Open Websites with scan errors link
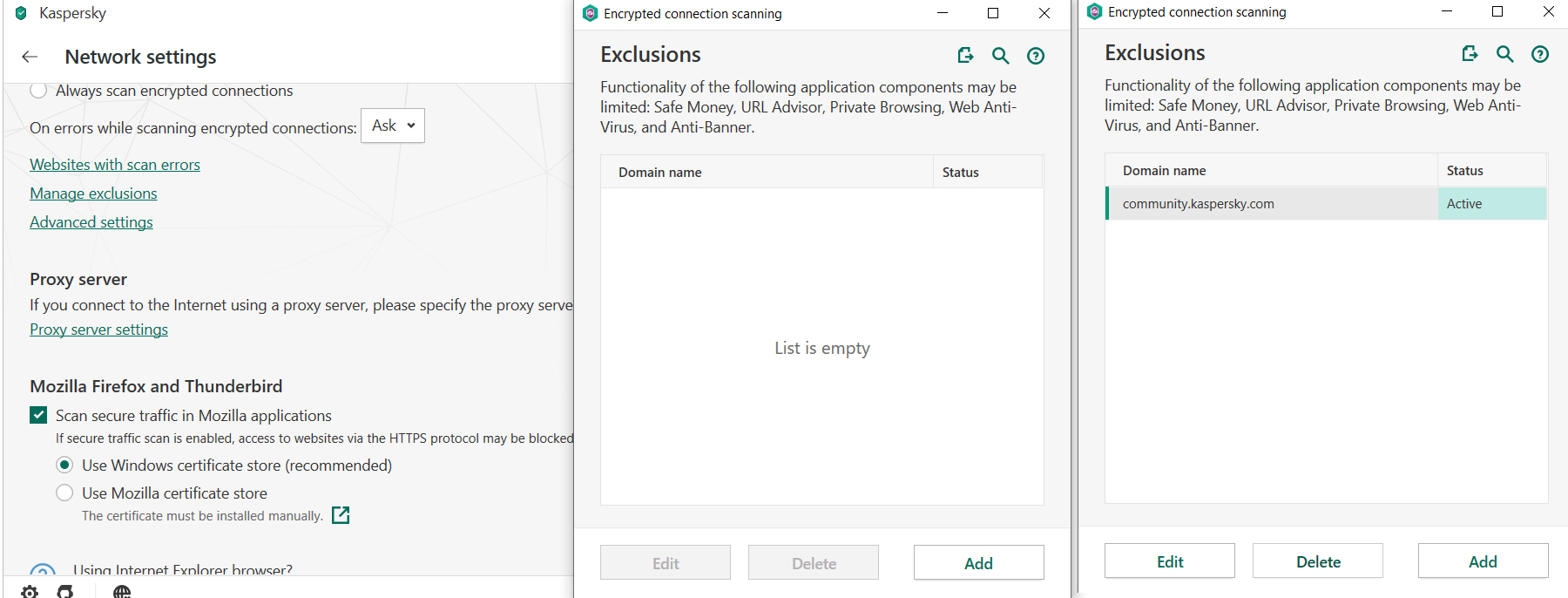Viewport: 1568px width, 598px height. tap(115, 165)
